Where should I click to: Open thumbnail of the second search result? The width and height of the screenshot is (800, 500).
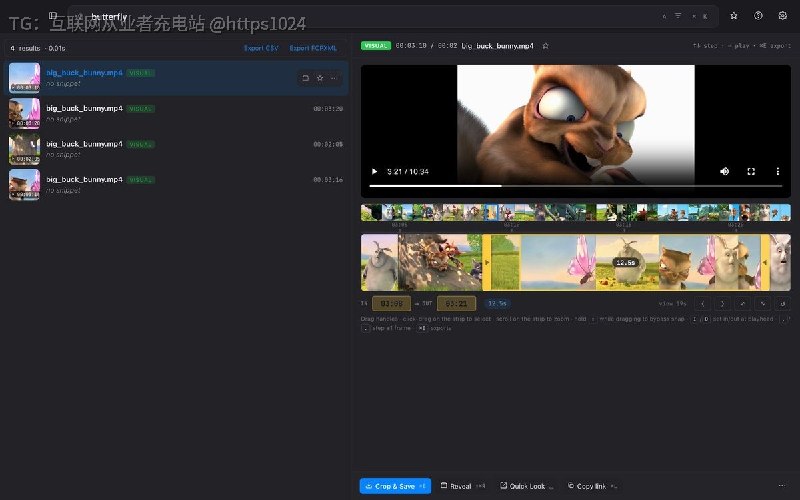pos(24,113)
